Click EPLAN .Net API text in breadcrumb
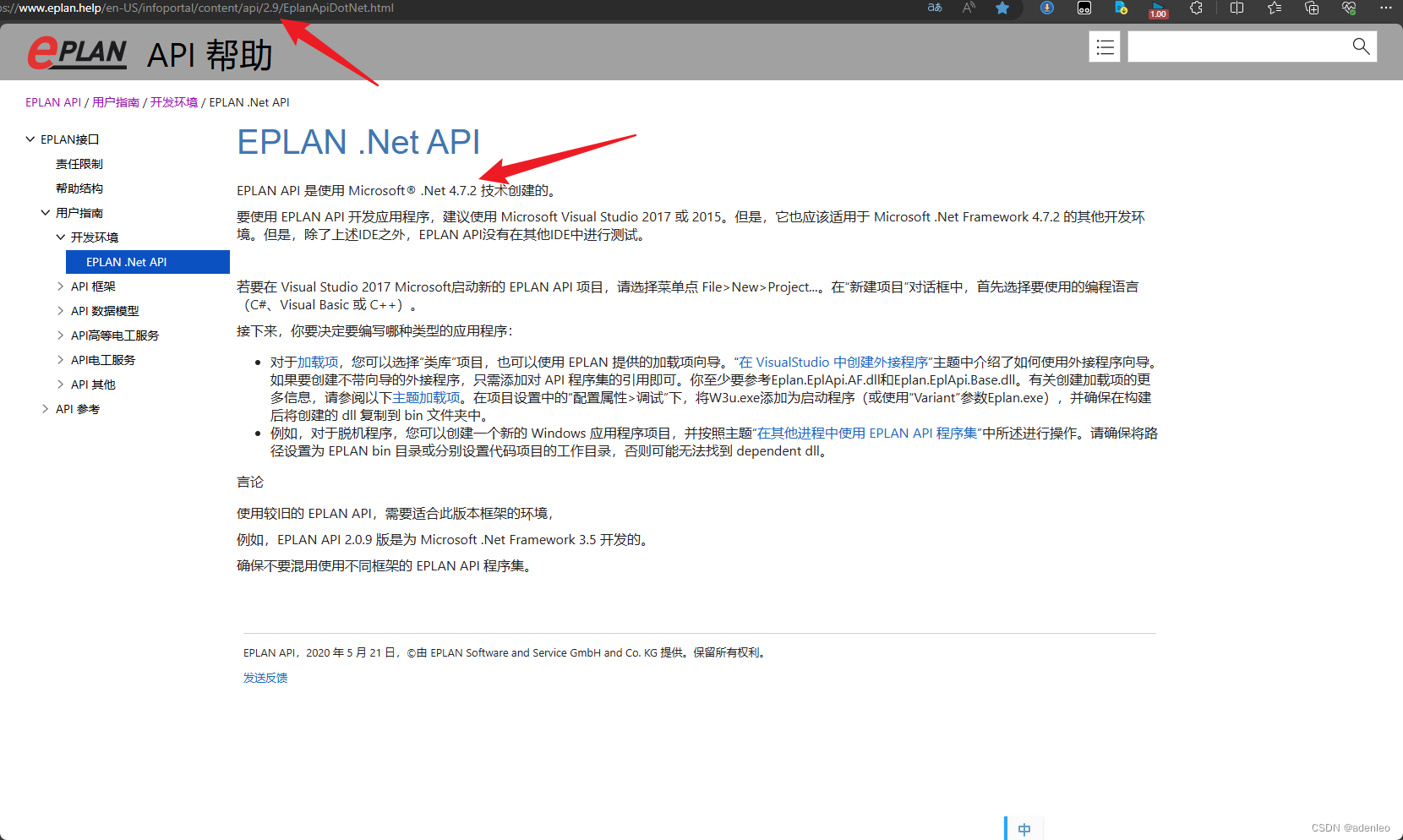Image resolution: width=1403 pixels, height=840 pixels. (x=249, y=102)
